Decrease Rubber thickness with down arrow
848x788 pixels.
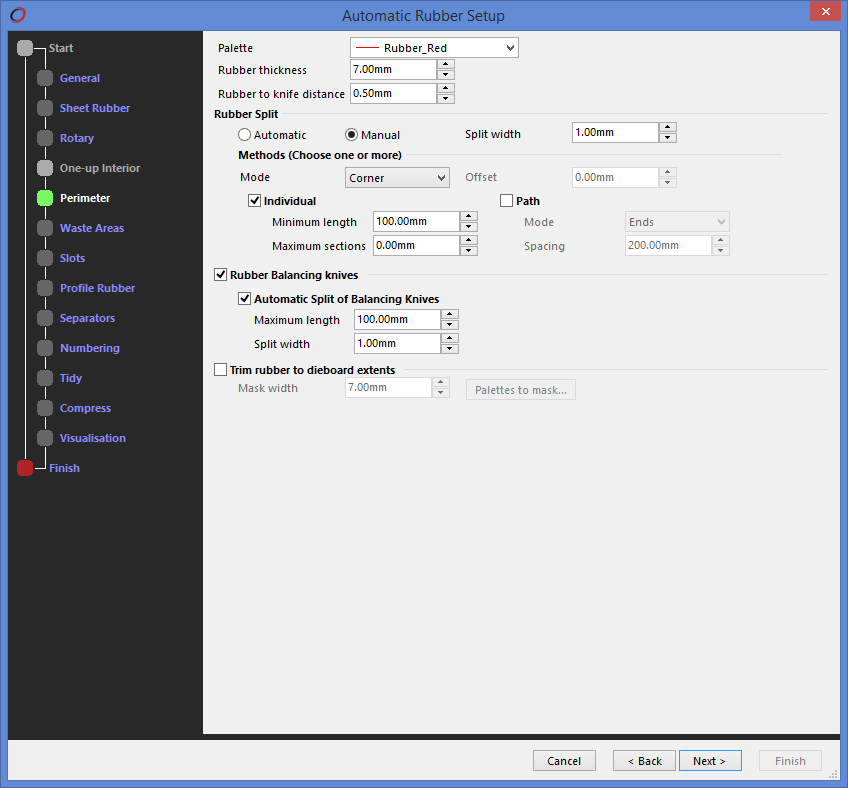point(446,75)
